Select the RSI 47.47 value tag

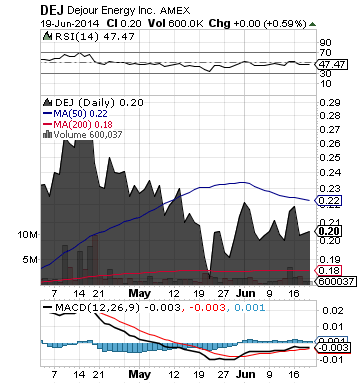[x=331, y=64]
